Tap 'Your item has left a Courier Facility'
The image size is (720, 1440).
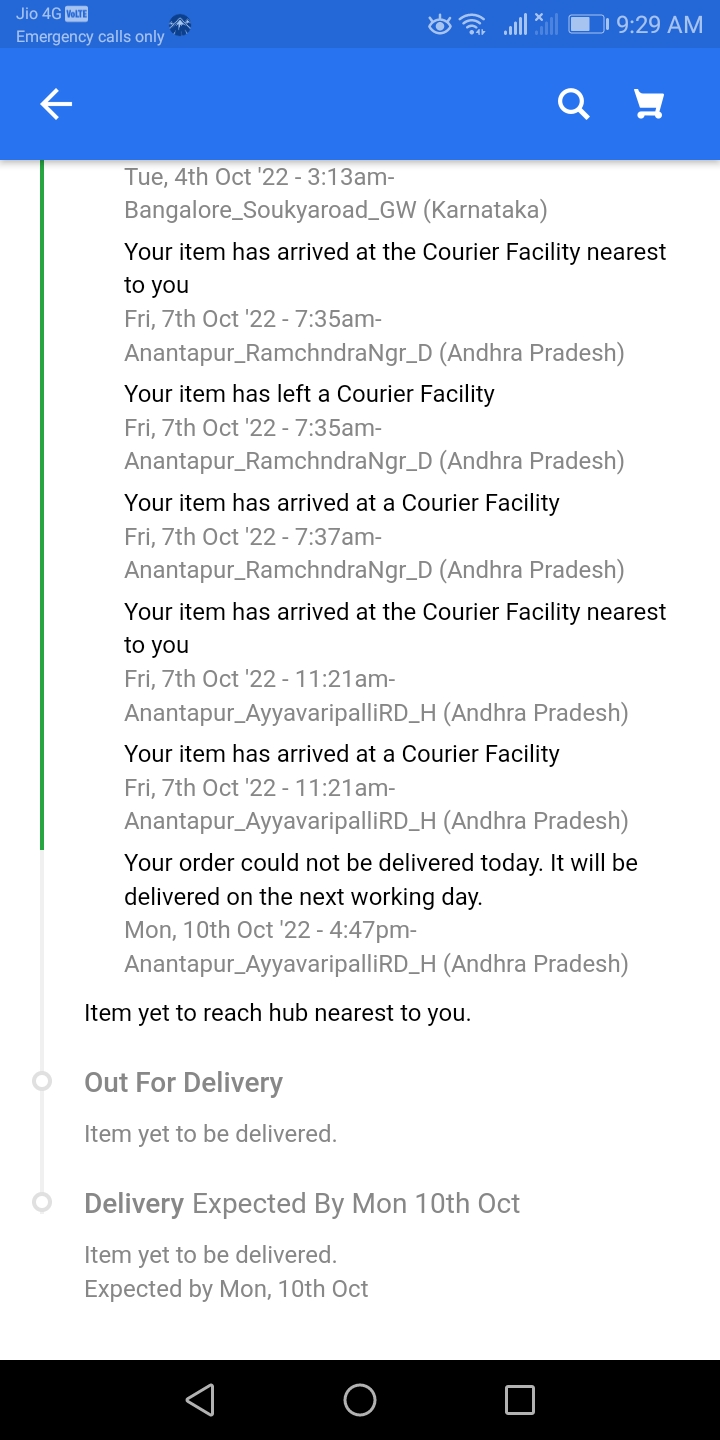[309, 393]
